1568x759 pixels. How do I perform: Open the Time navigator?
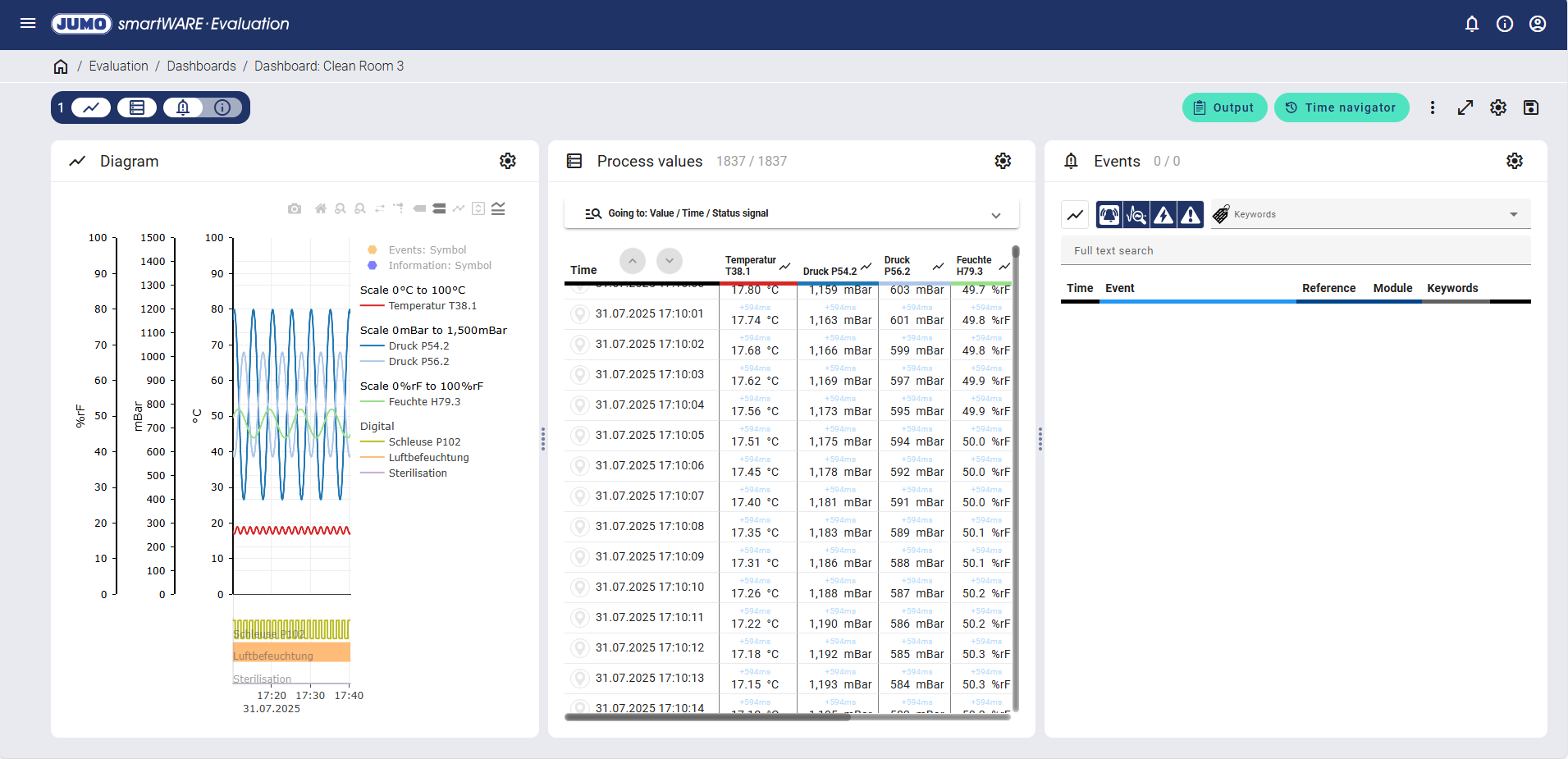[x=1342, y=107]
